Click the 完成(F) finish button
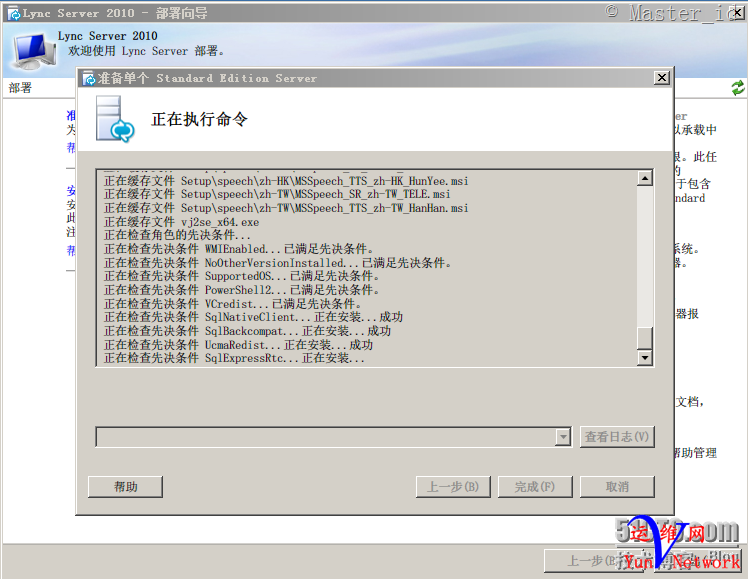The width and height of the screenshot is (748, 579). (535, 486)
